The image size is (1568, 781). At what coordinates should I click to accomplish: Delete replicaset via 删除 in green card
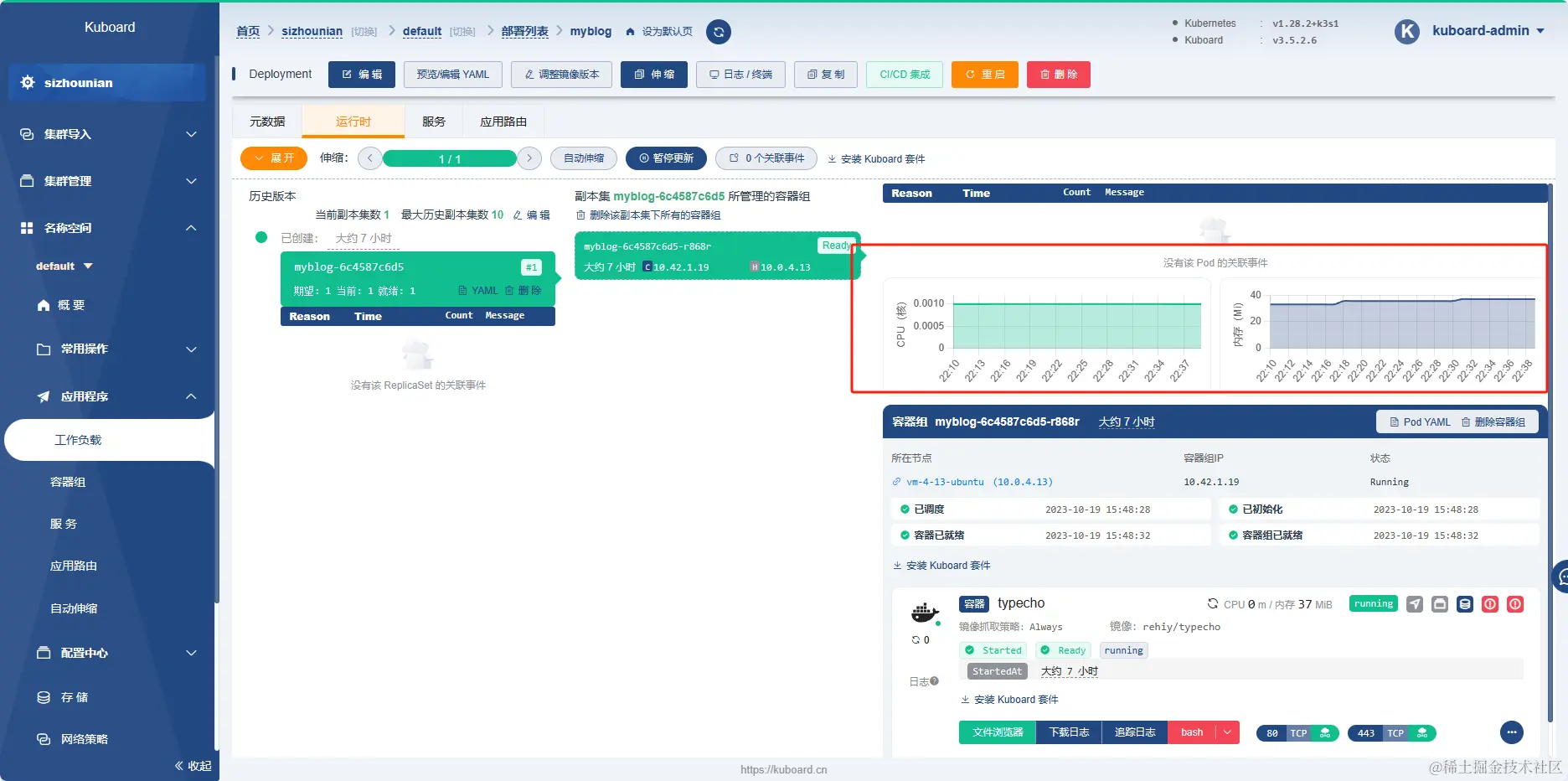524,291
